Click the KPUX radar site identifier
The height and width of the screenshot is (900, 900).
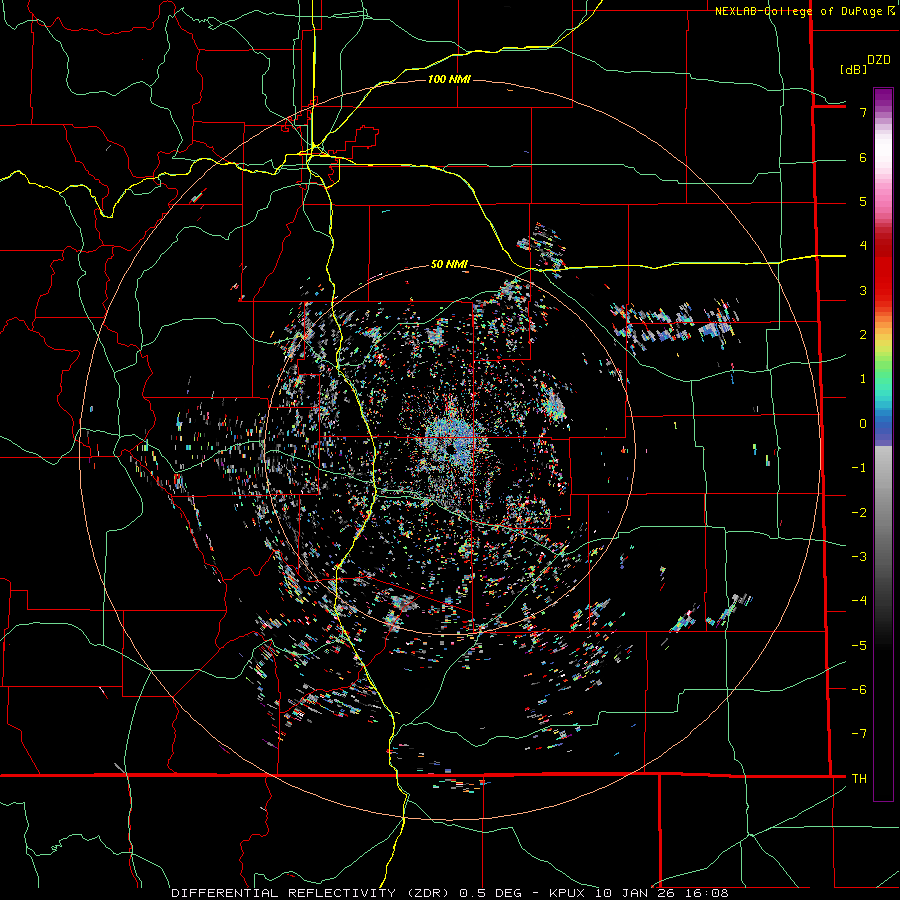(568, 893)
